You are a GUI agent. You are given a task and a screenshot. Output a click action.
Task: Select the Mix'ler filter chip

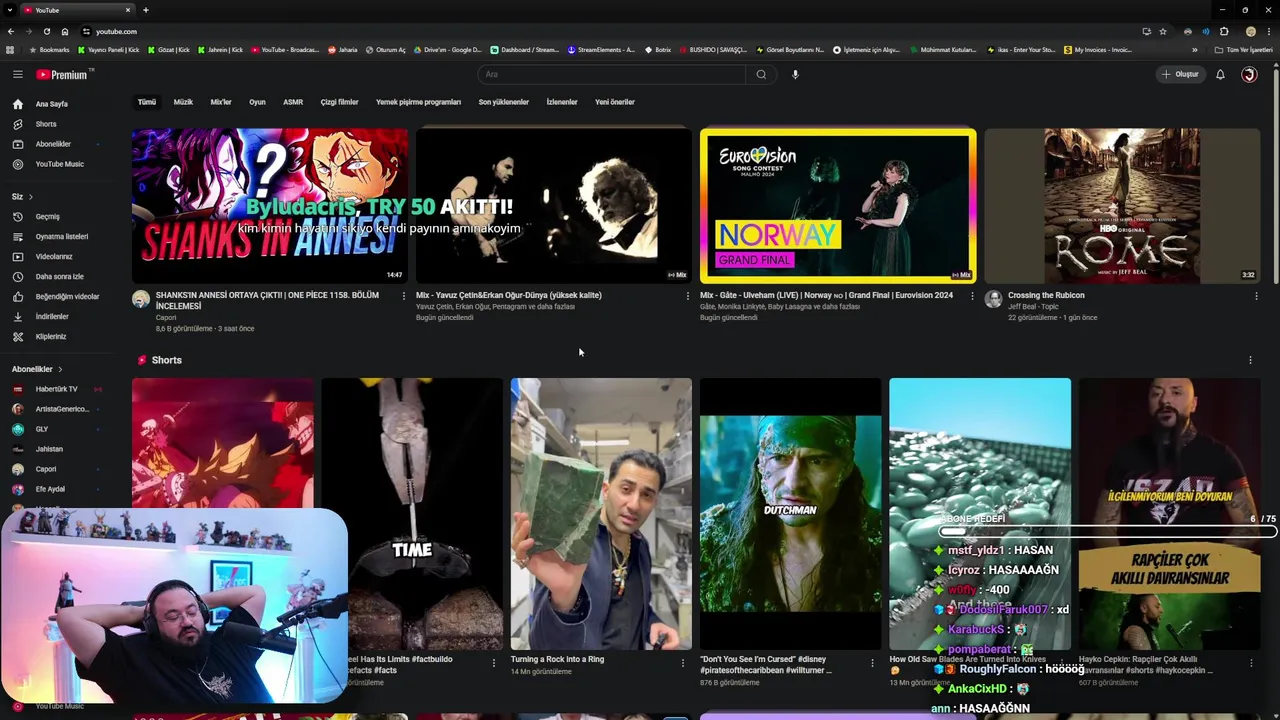click(x=221, y=102)
